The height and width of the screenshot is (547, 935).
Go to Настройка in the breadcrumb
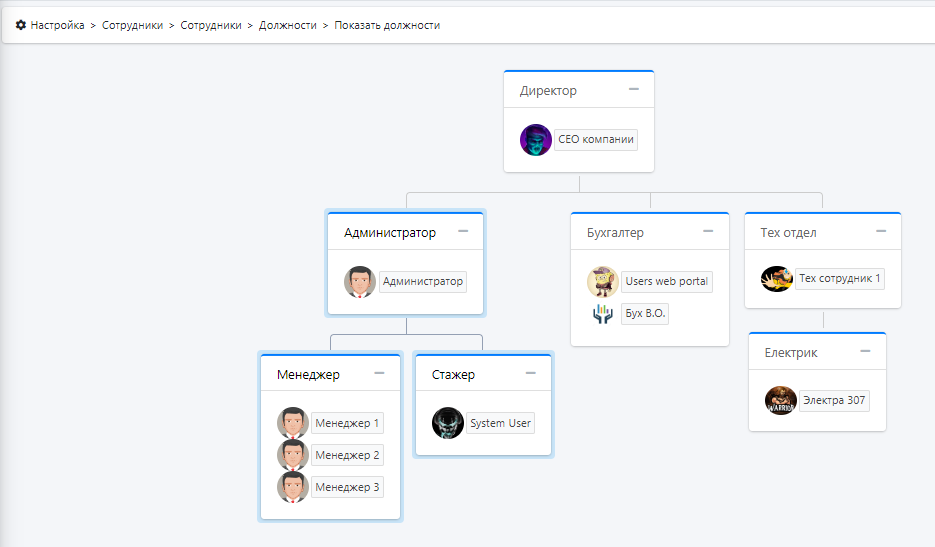tap(57, 25)
